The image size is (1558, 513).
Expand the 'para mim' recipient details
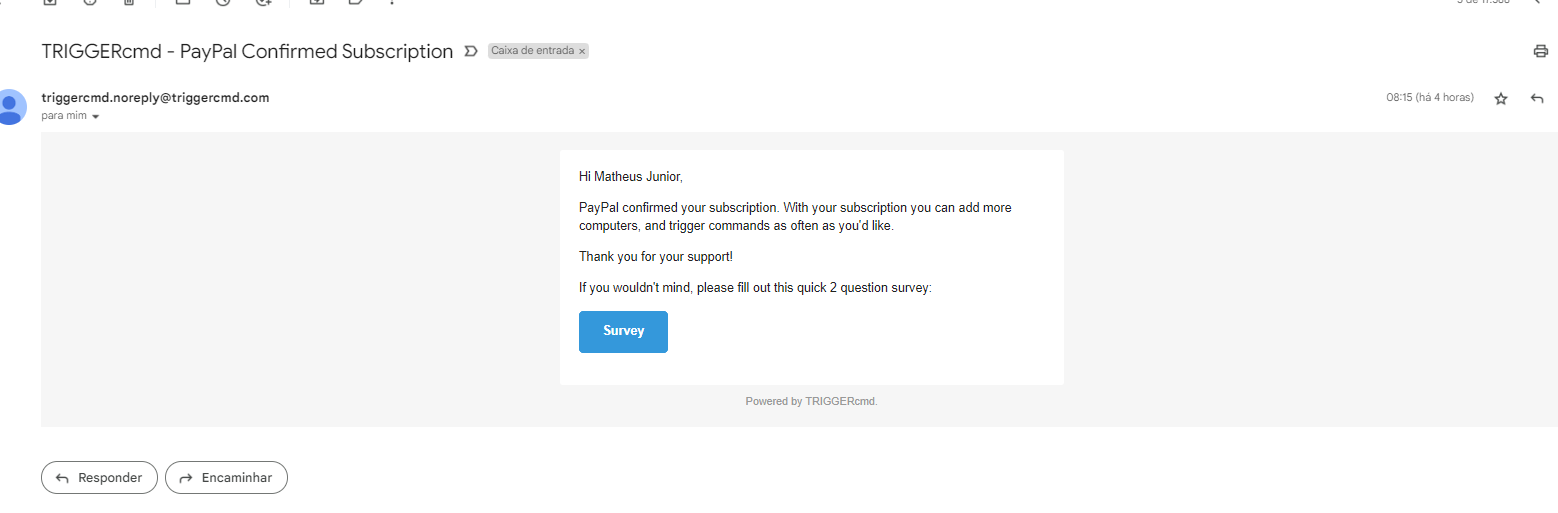tap(96, 117)
